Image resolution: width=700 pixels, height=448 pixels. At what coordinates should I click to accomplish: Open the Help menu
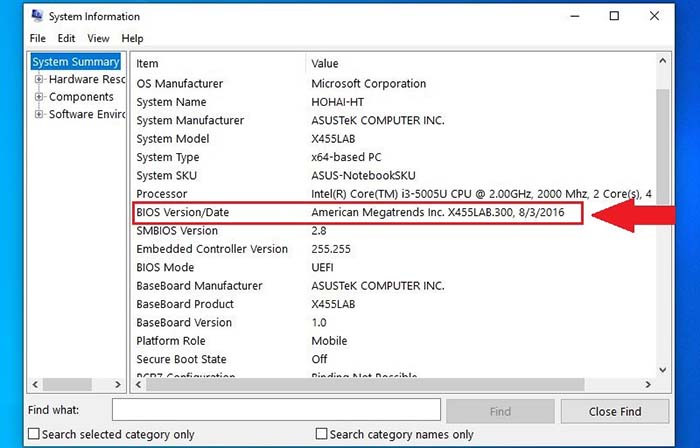pyautogui.click(x=132, y=38)
